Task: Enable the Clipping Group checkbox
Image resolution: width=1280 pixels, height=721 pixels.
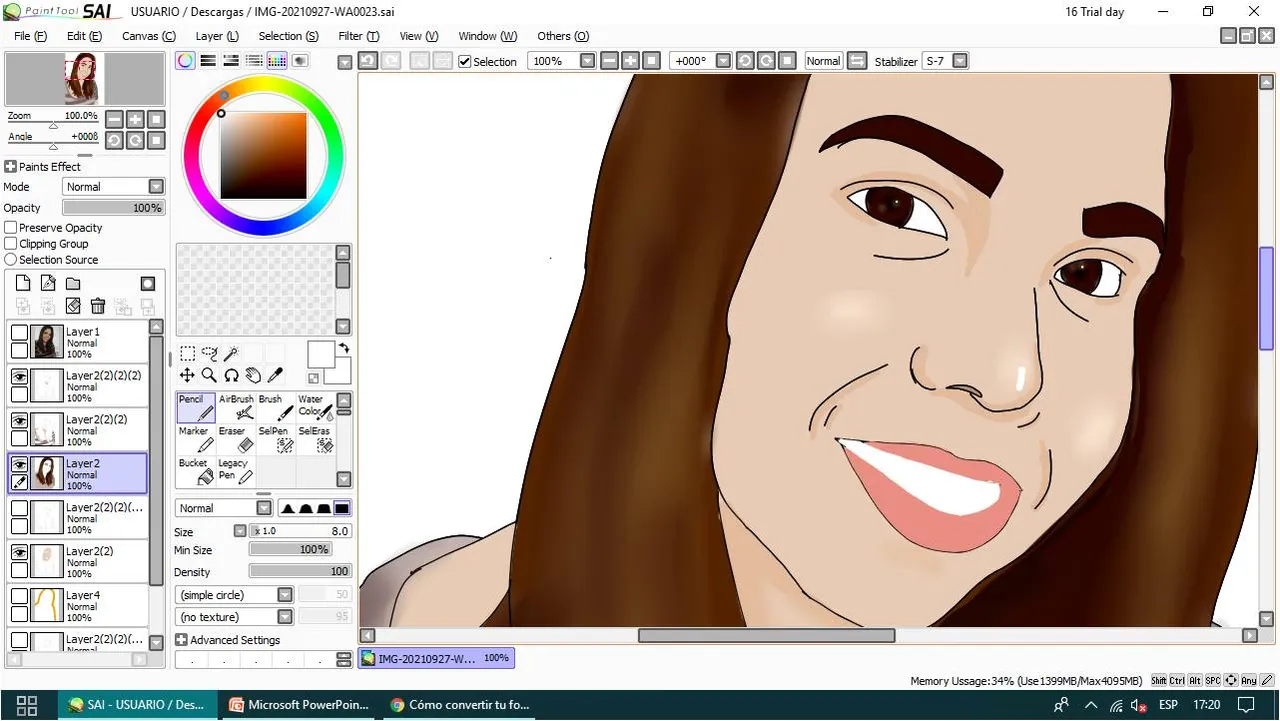Action: point(11,244)
